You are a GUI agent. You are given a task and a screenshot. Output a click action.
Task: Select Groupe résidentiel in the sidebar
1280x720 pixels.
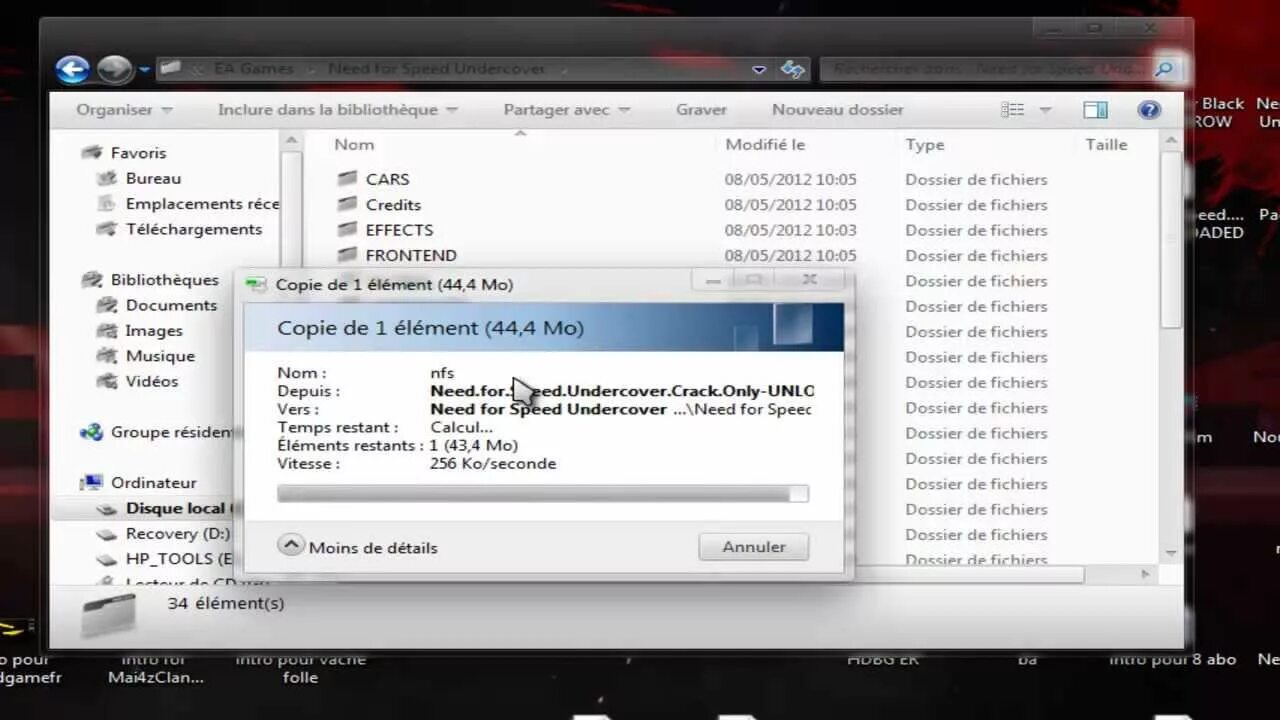click(x=171, y=433)
